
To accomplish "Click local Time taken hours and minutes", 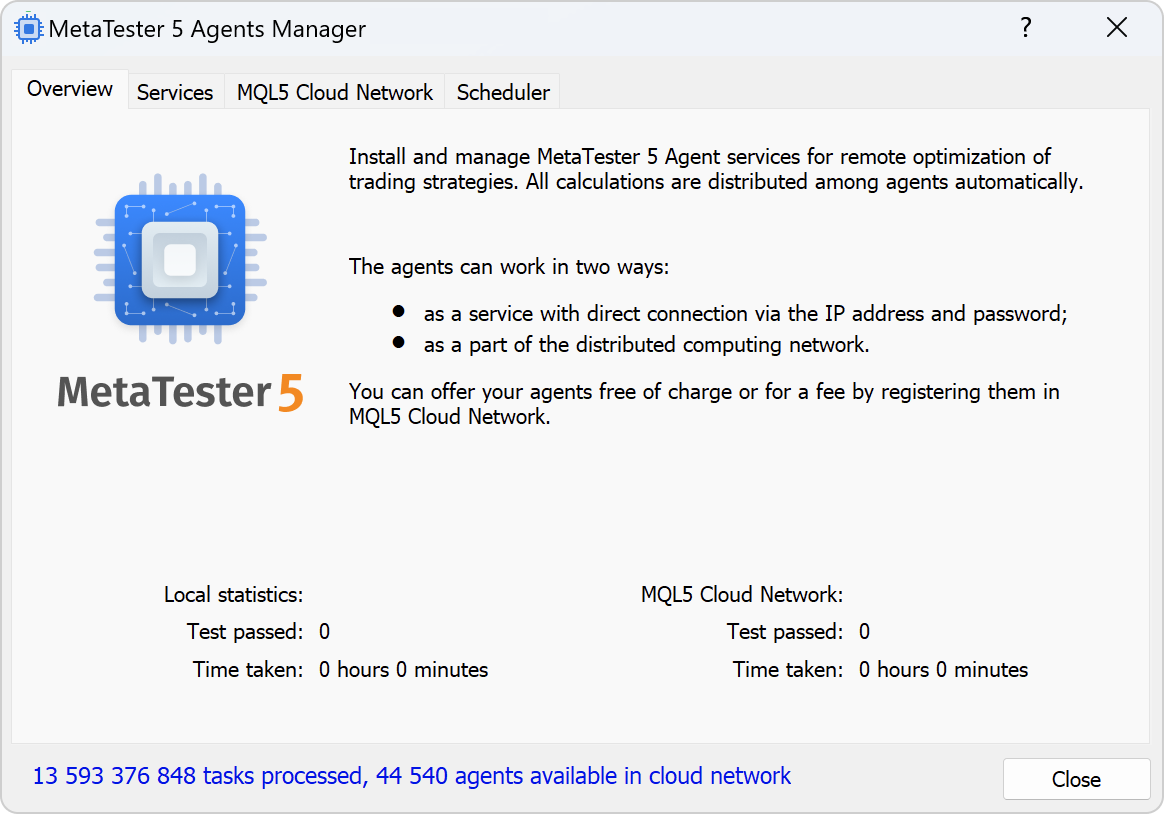I will 404,670.
